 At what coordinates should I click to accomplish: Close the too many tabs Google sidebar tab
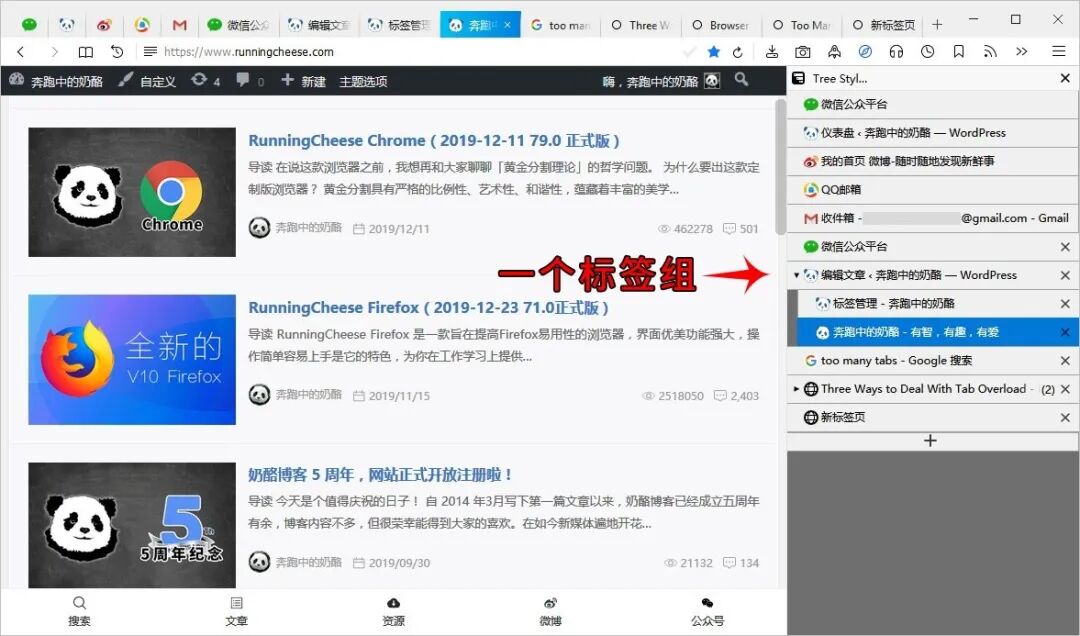(1065, 360)
